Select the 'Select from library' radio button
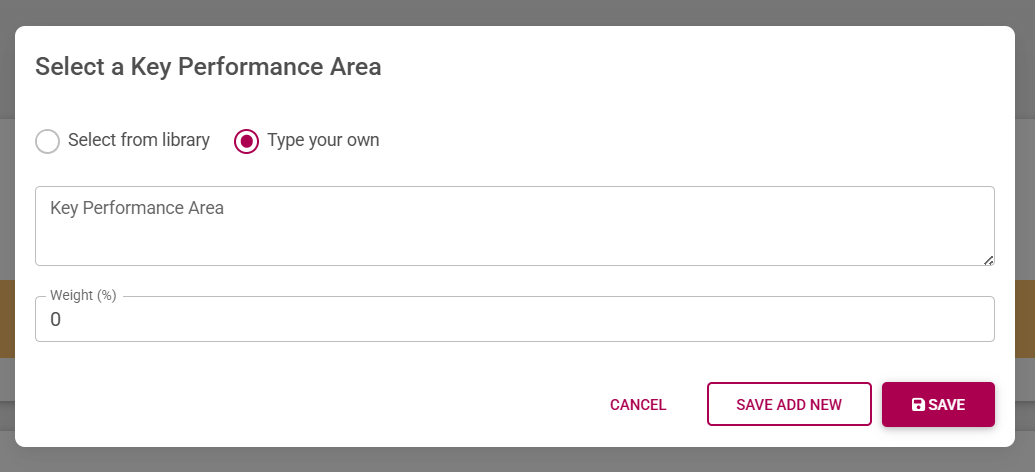Image resolution: width=1035 pixels, height=472 pixels. [48, 141]
